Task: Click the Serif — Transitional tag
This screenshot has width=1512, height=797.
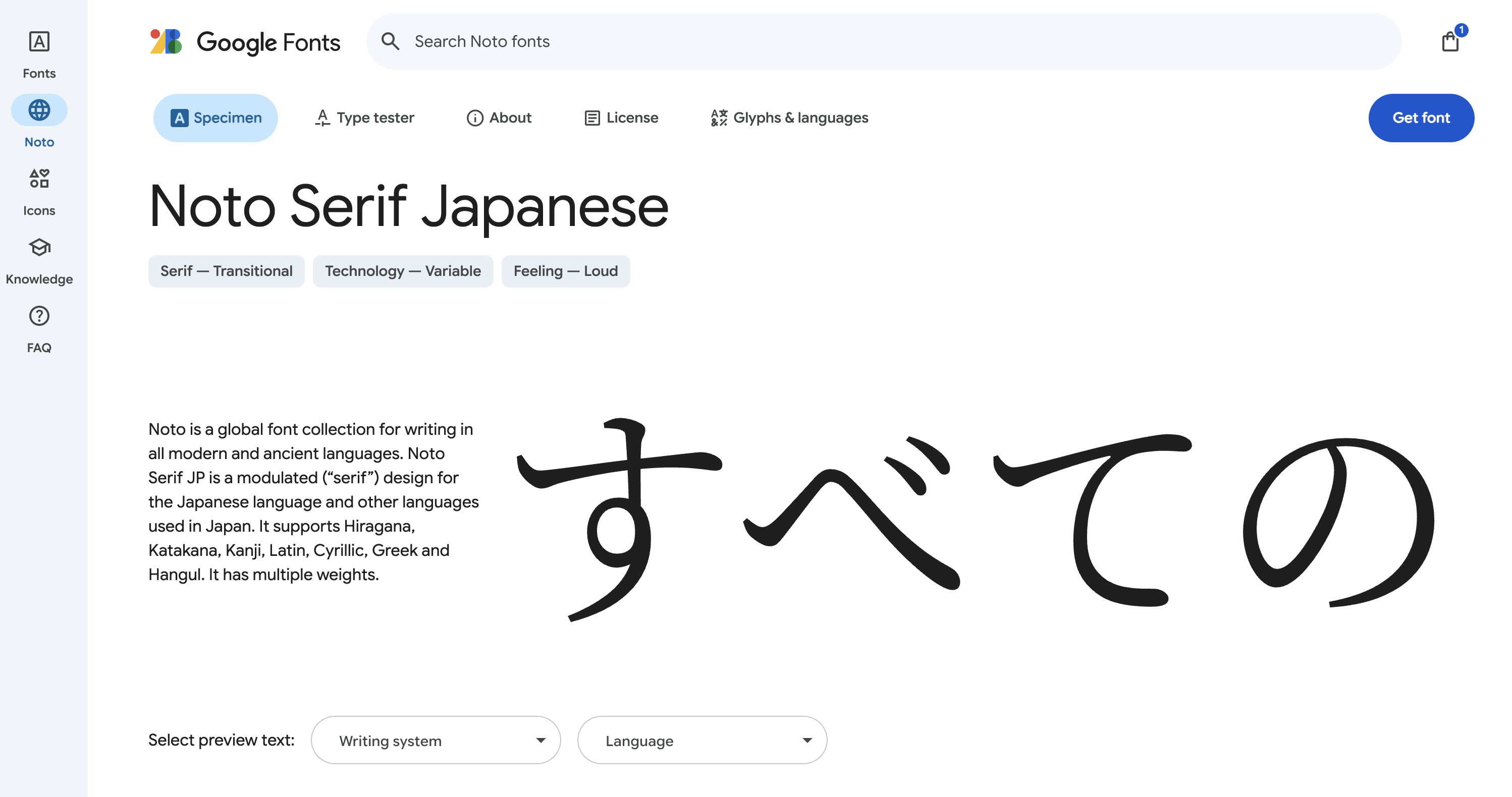Action: click(x=227, y=271)
